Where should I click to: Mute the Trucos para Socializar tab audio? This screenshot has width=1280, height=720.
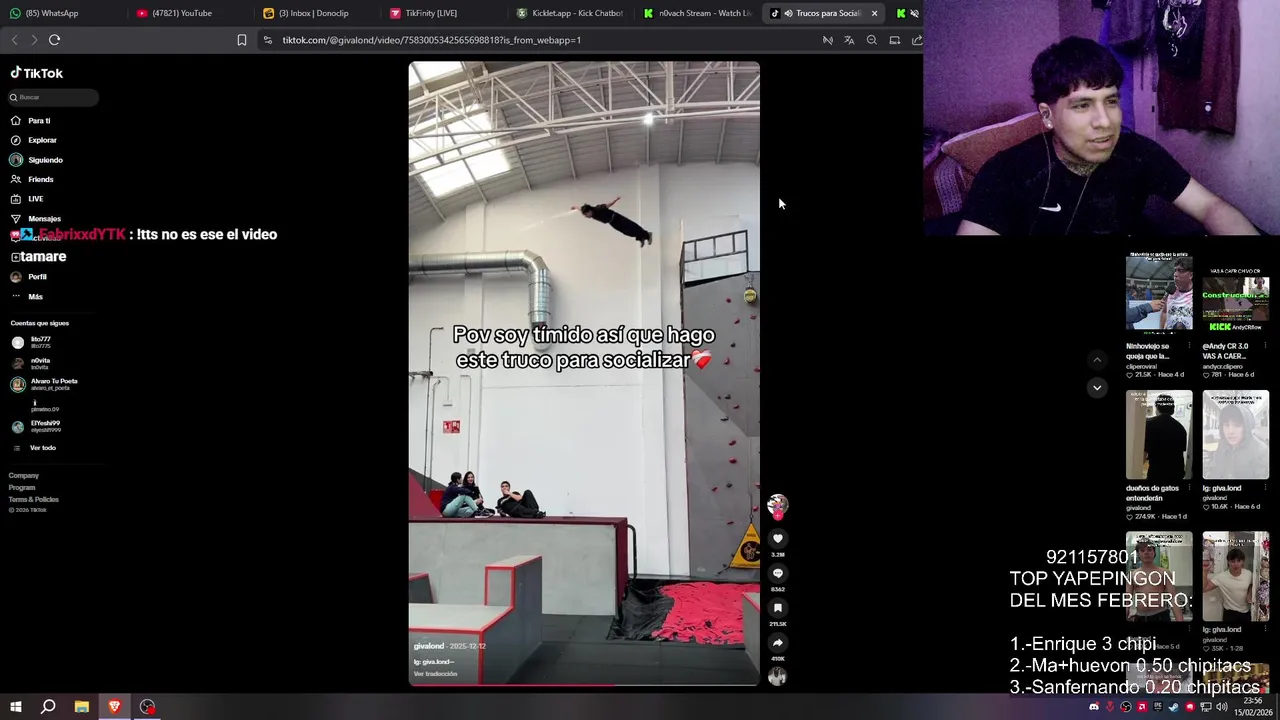(x=788, y=13)
